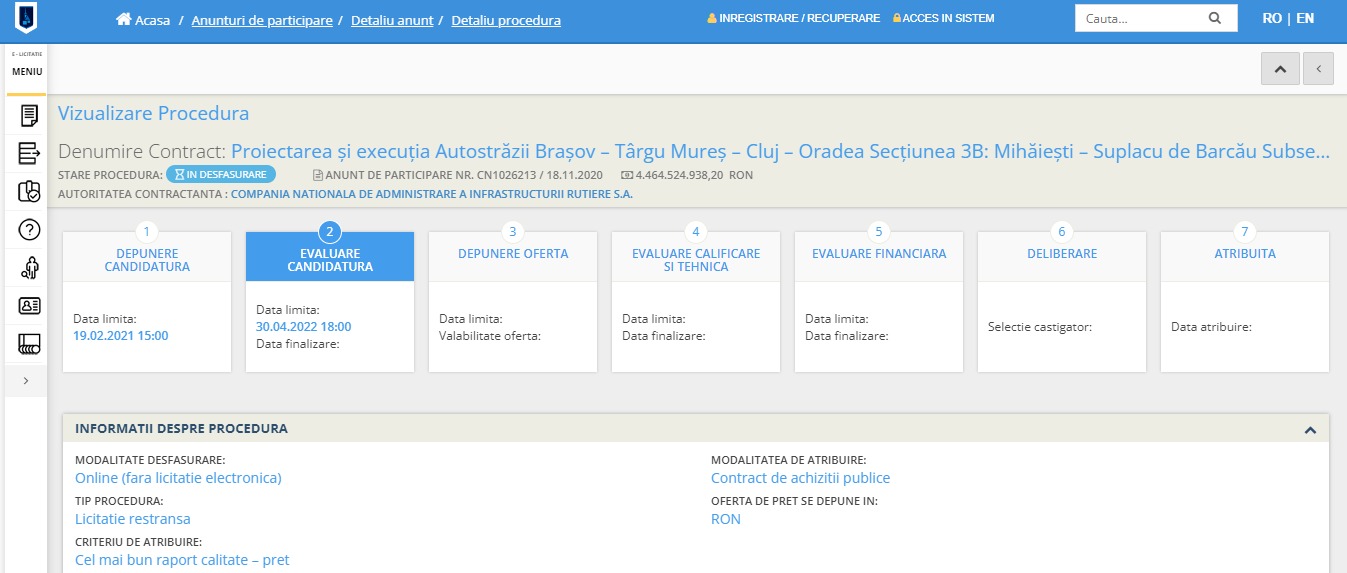Open Detaliu procedura breadcrumb
The width and height of the screenshot is (1347, 573).
click(x=506, y=20)
